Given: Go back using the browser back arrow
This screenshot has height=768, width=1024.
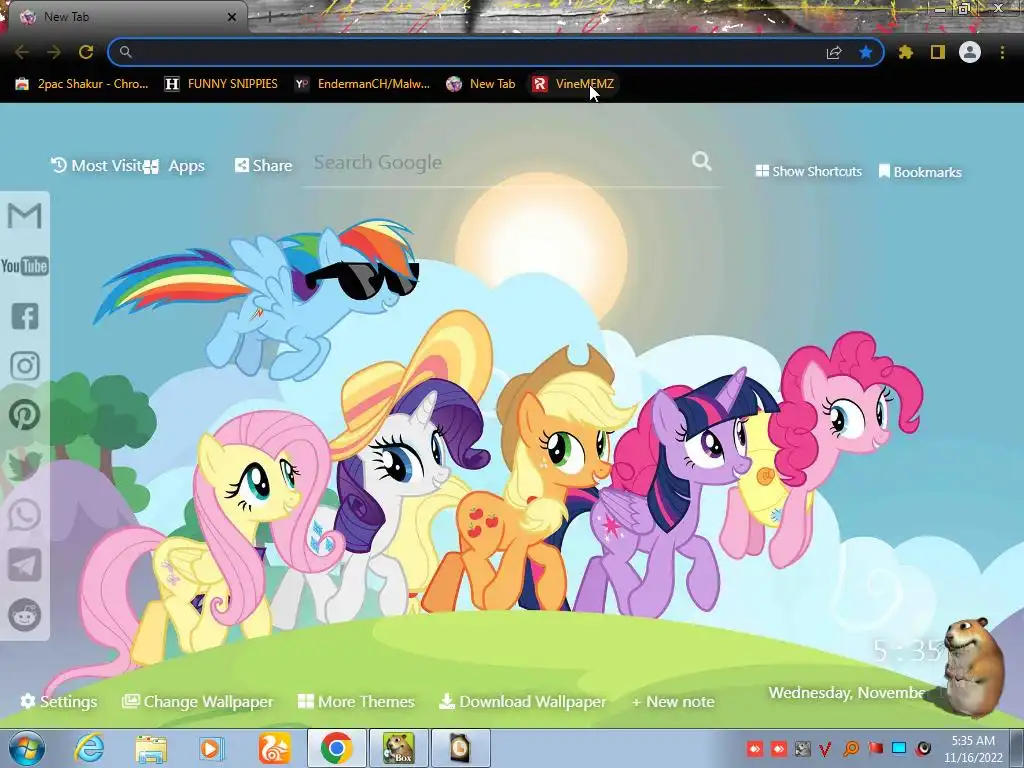Looking at the screenshot, I should (22, 52).
